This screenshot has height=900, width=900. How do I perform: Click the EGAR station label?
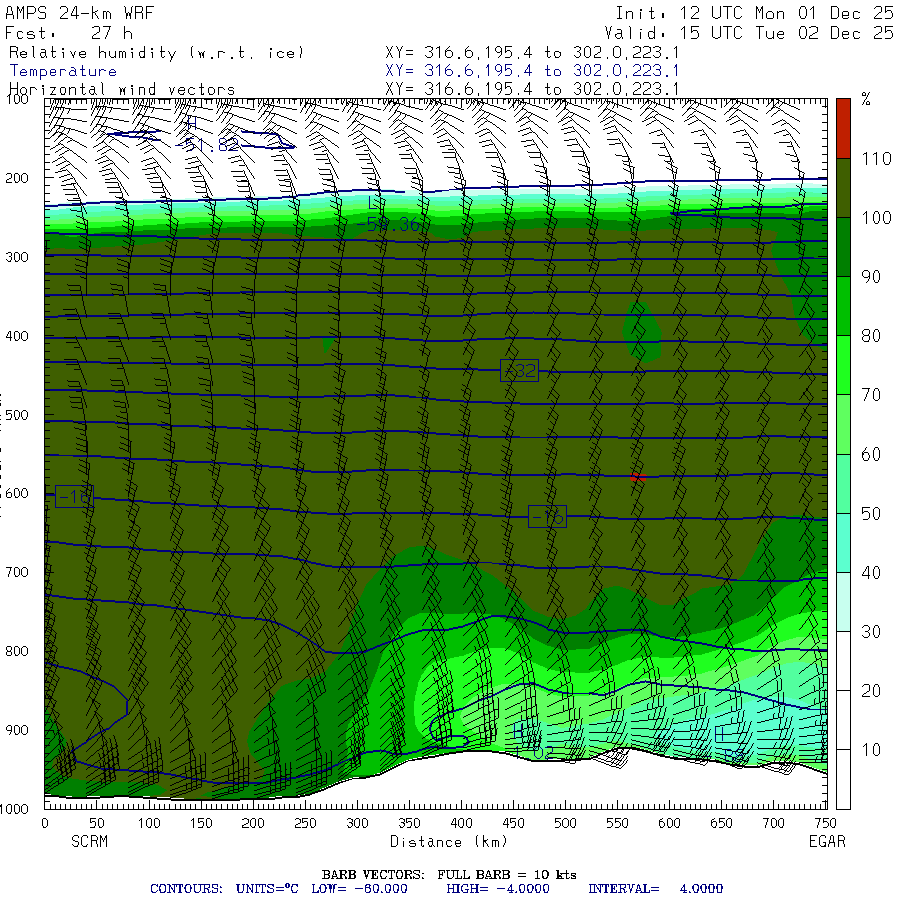coord(827,841)
